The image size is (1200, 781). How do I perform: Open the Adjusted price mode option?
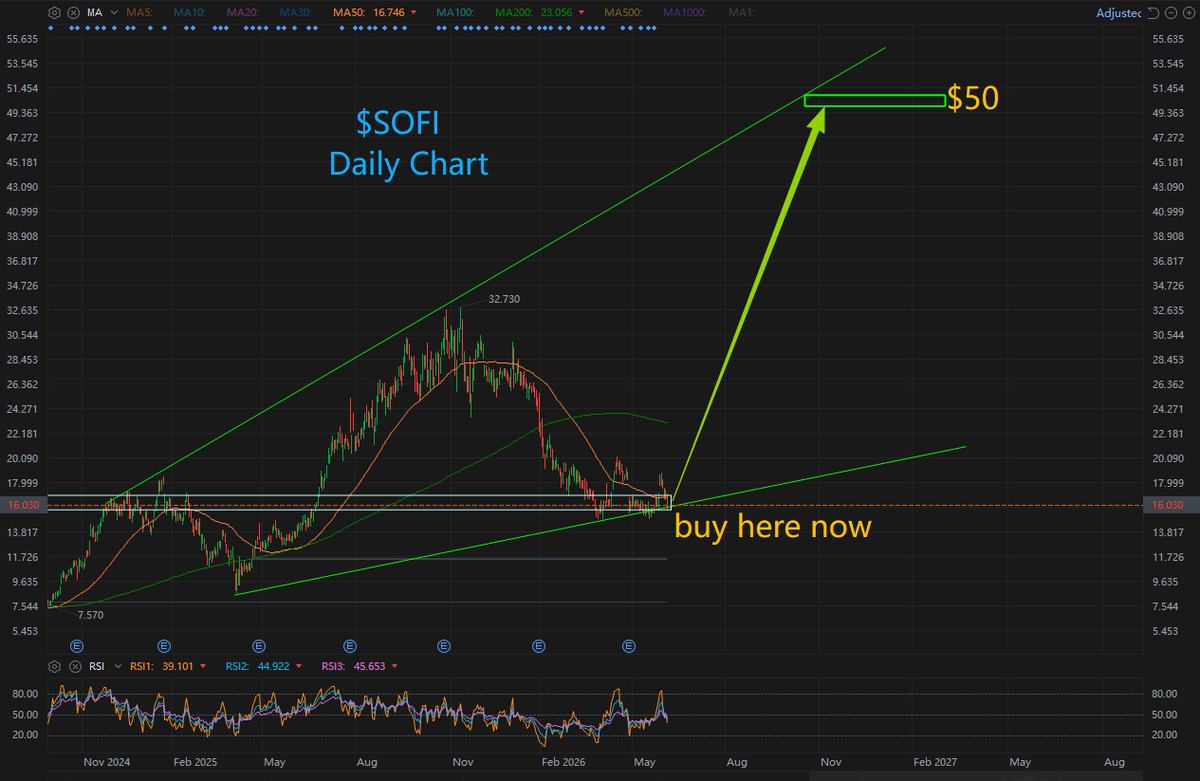coord(1118,13)
